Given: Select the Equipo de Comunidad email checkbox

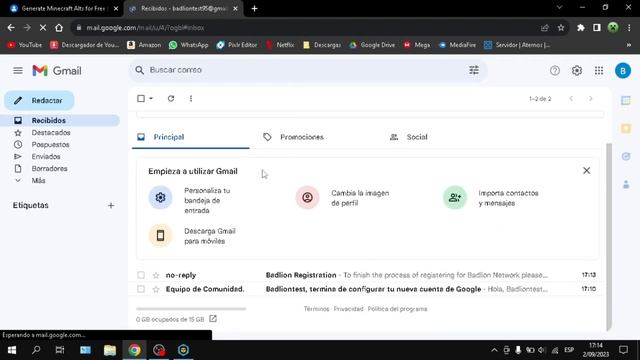Looking at the screenshot, I should [141, 289].
